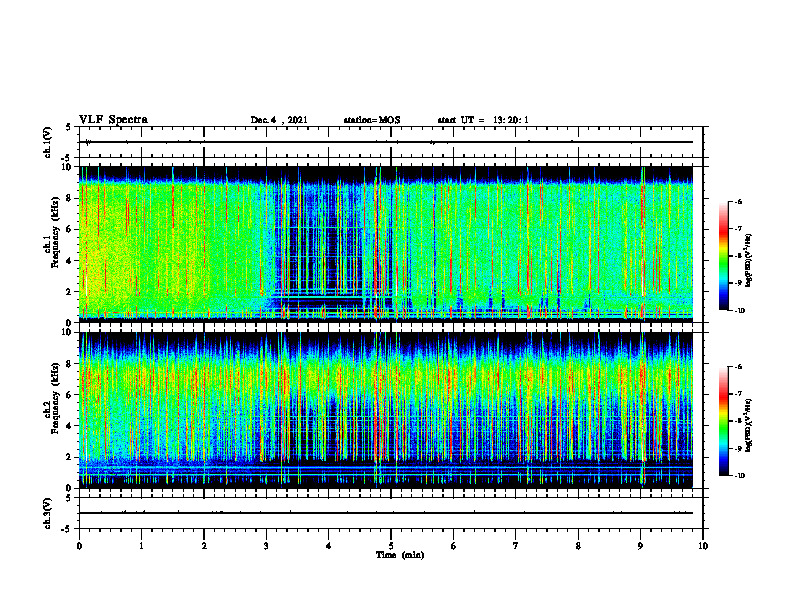The width and height of the screenshot is (792, 612).
Task: Click the "6" kHz tick on ch.2 frequency axis
Action: pos(69,395)
